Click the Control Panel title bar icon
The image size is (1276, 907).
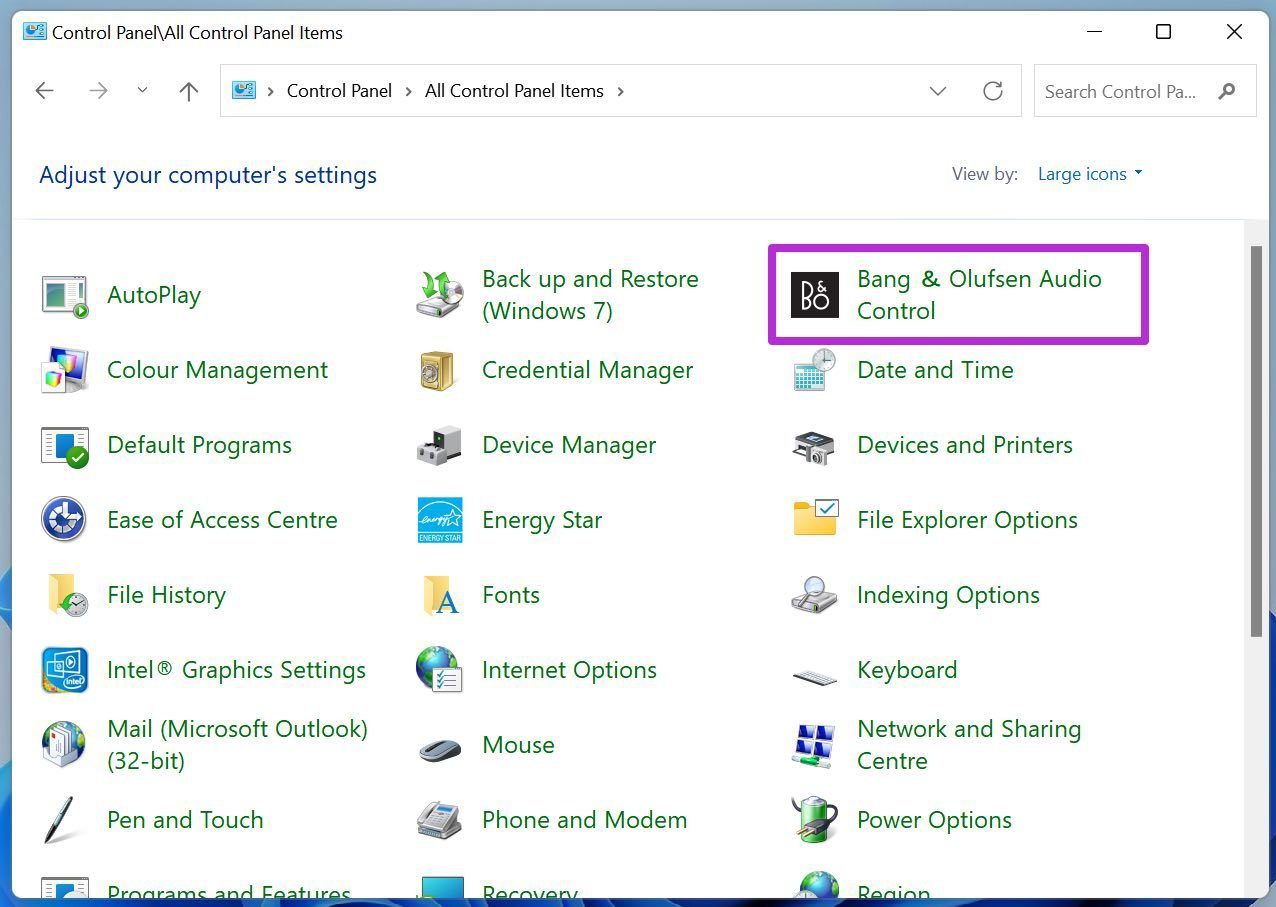(x=35, y=32)
